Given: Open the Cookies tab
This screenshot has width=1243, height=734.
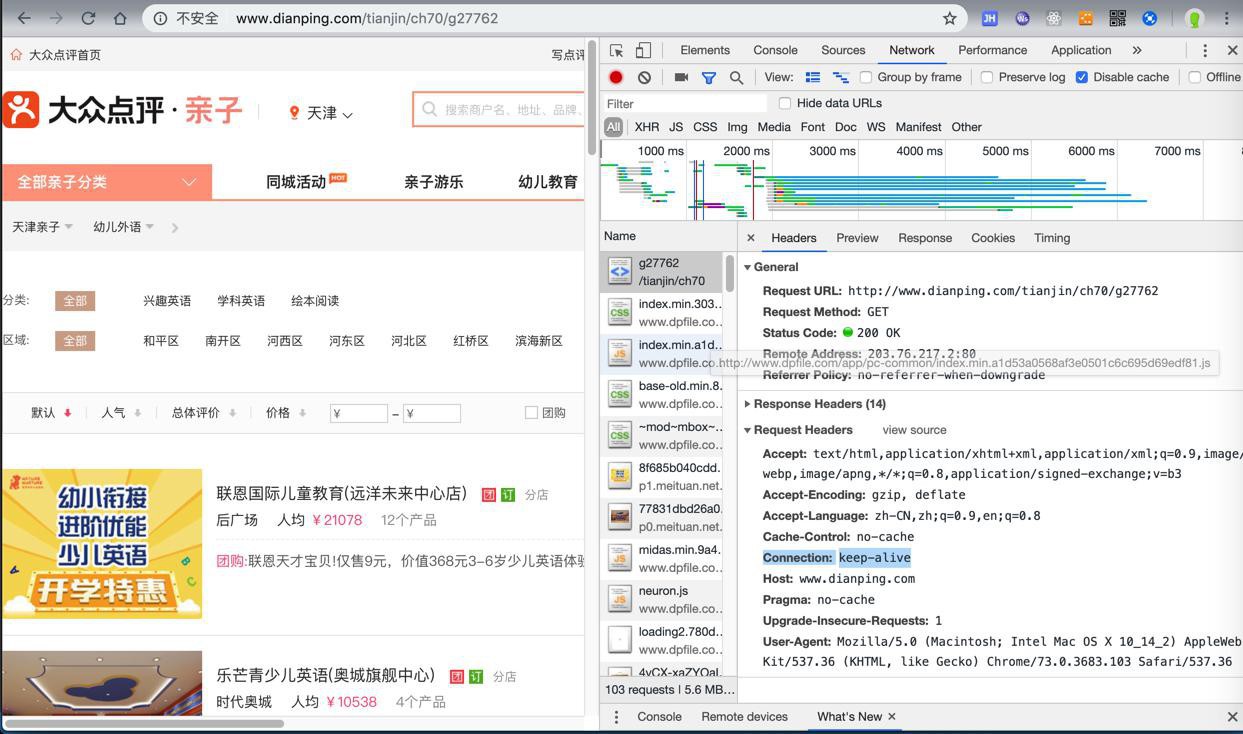Looking at the screenshot, I should 993,238.
